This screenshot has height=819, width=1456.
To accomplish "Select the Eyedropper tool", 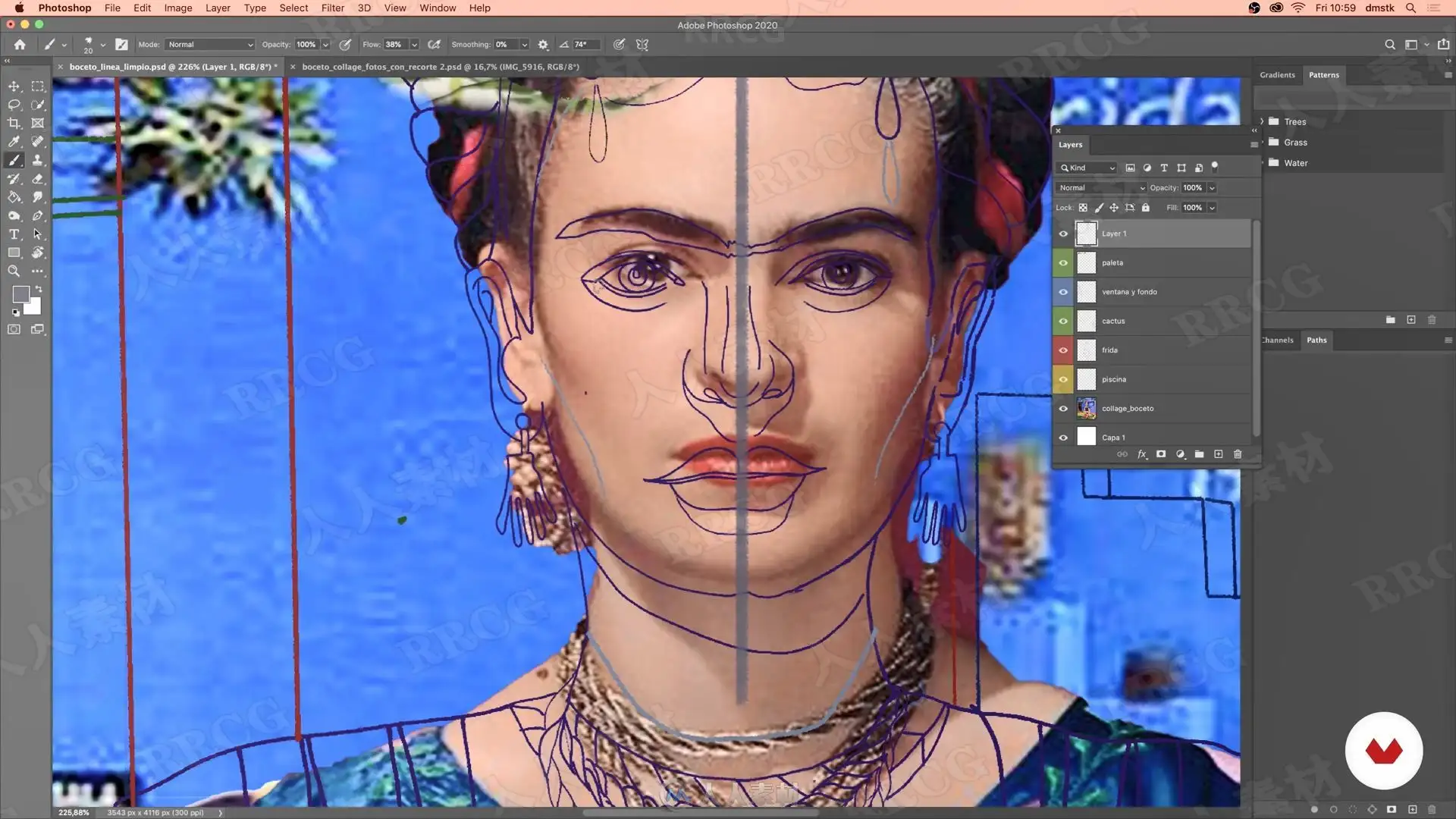I will point(14,142).
